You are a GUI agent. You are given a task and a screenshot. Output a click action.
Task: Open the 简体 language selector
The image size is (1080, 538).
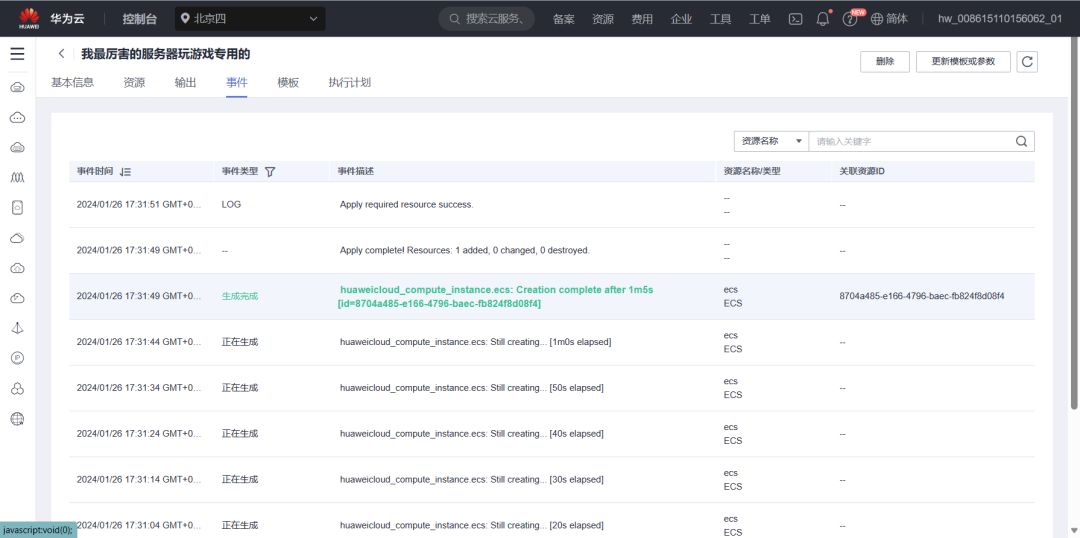click(889, 19)
